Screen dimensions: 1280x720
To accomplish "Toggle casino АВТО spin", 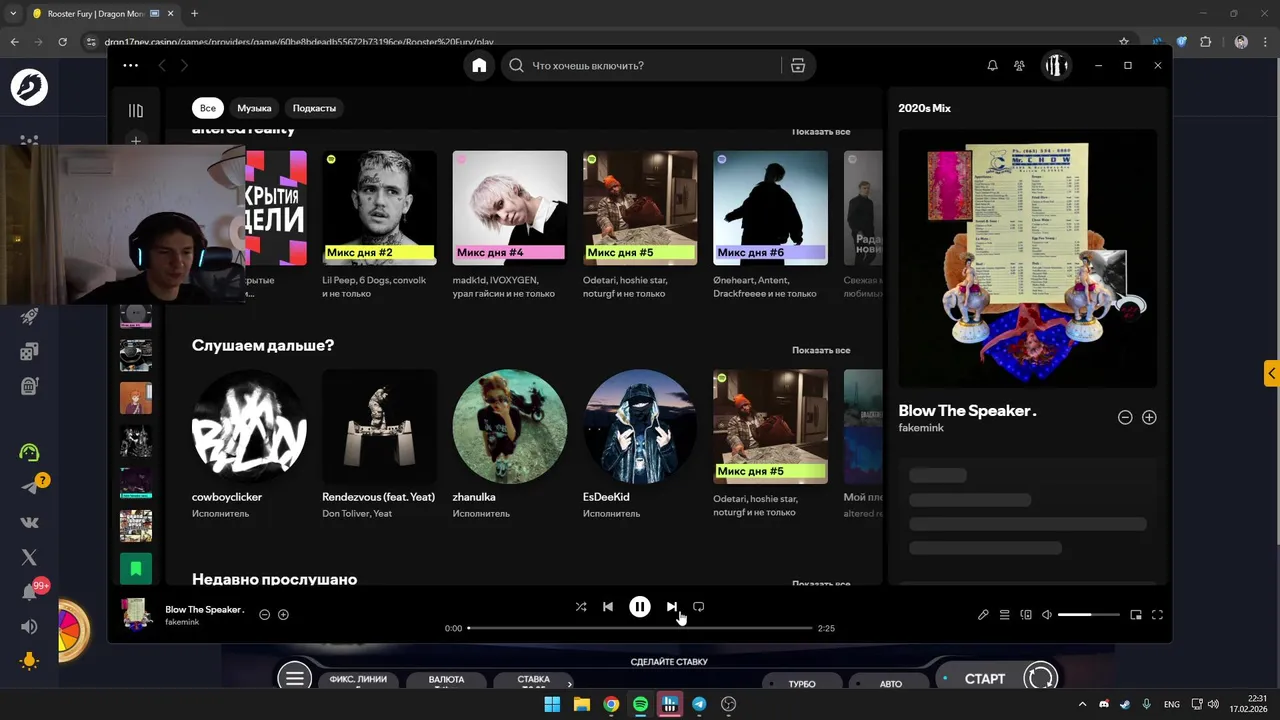I will point(890,684).
